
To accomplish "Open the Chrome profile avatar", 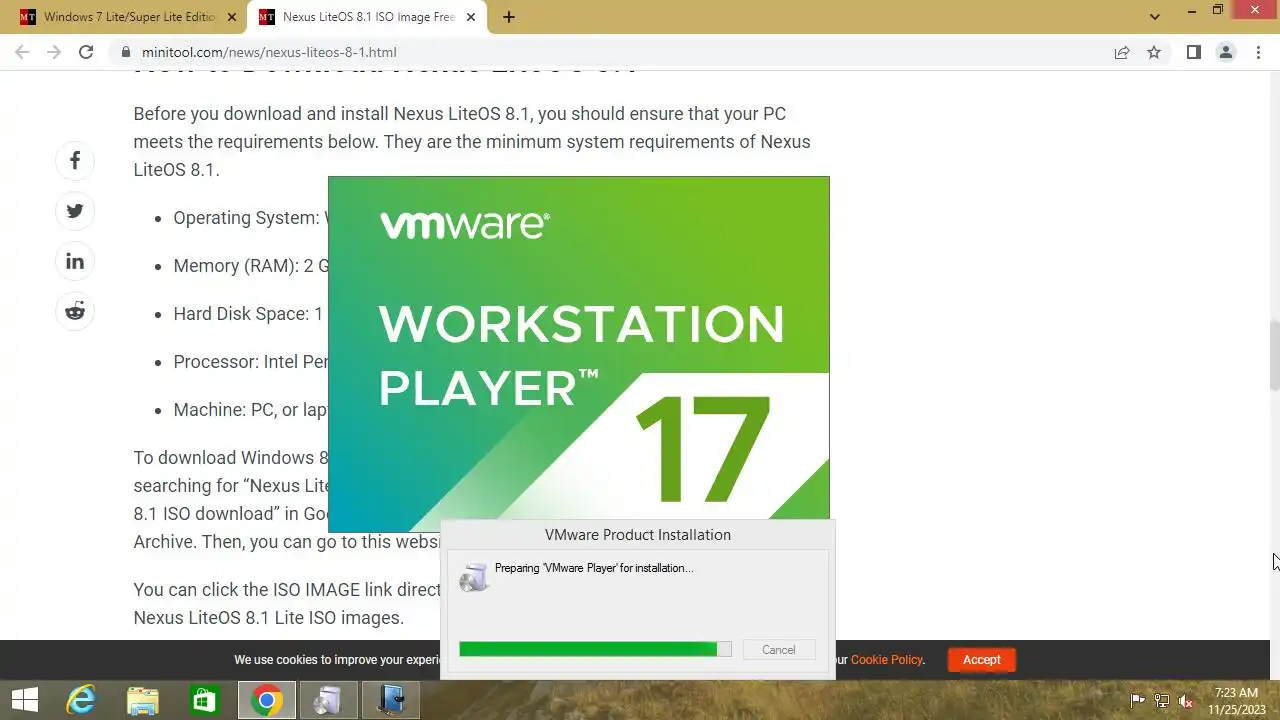I will (x=1226, y=52).
